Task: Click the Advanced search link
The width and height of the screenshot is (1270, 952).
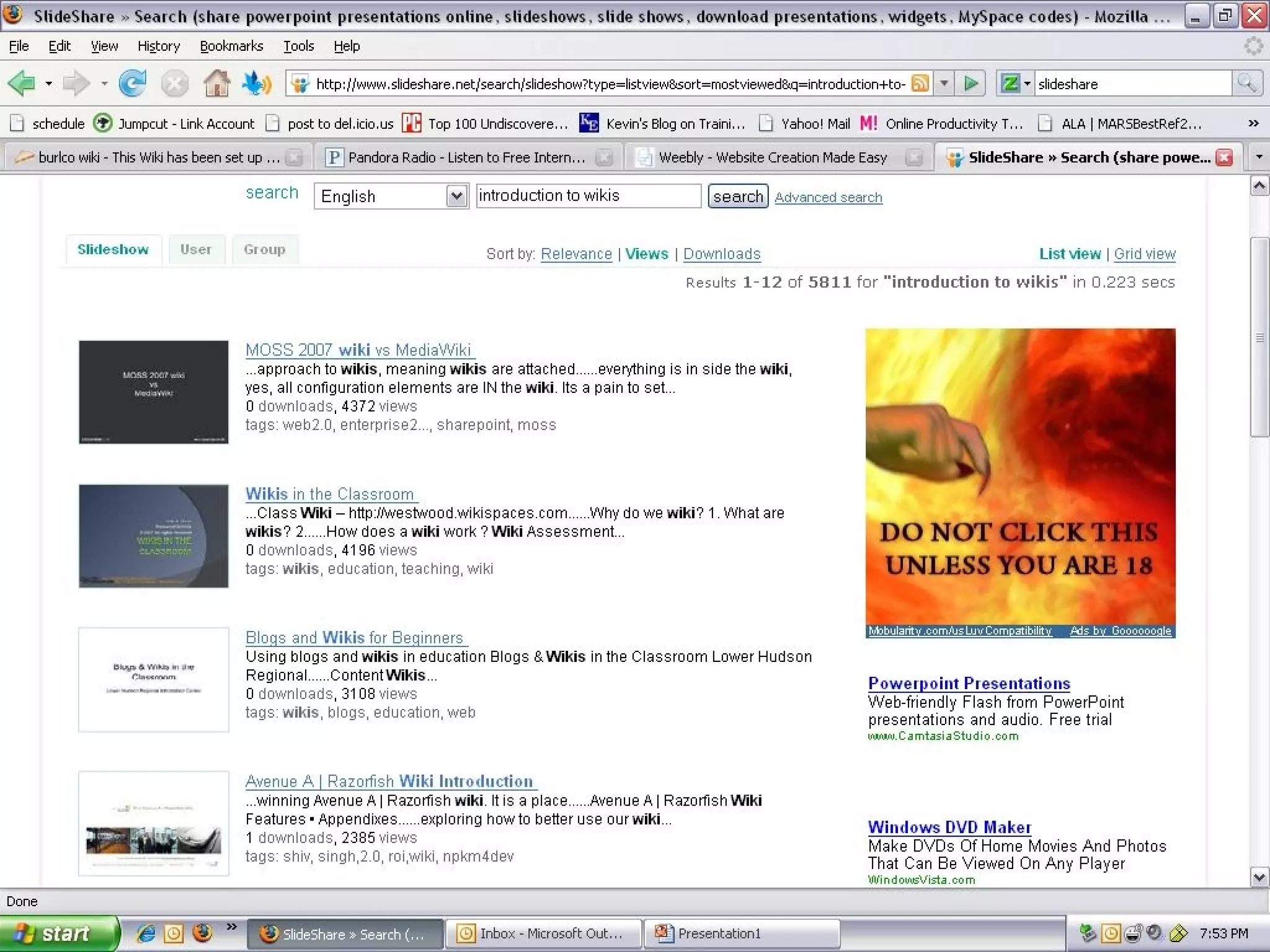Action: 828,197
